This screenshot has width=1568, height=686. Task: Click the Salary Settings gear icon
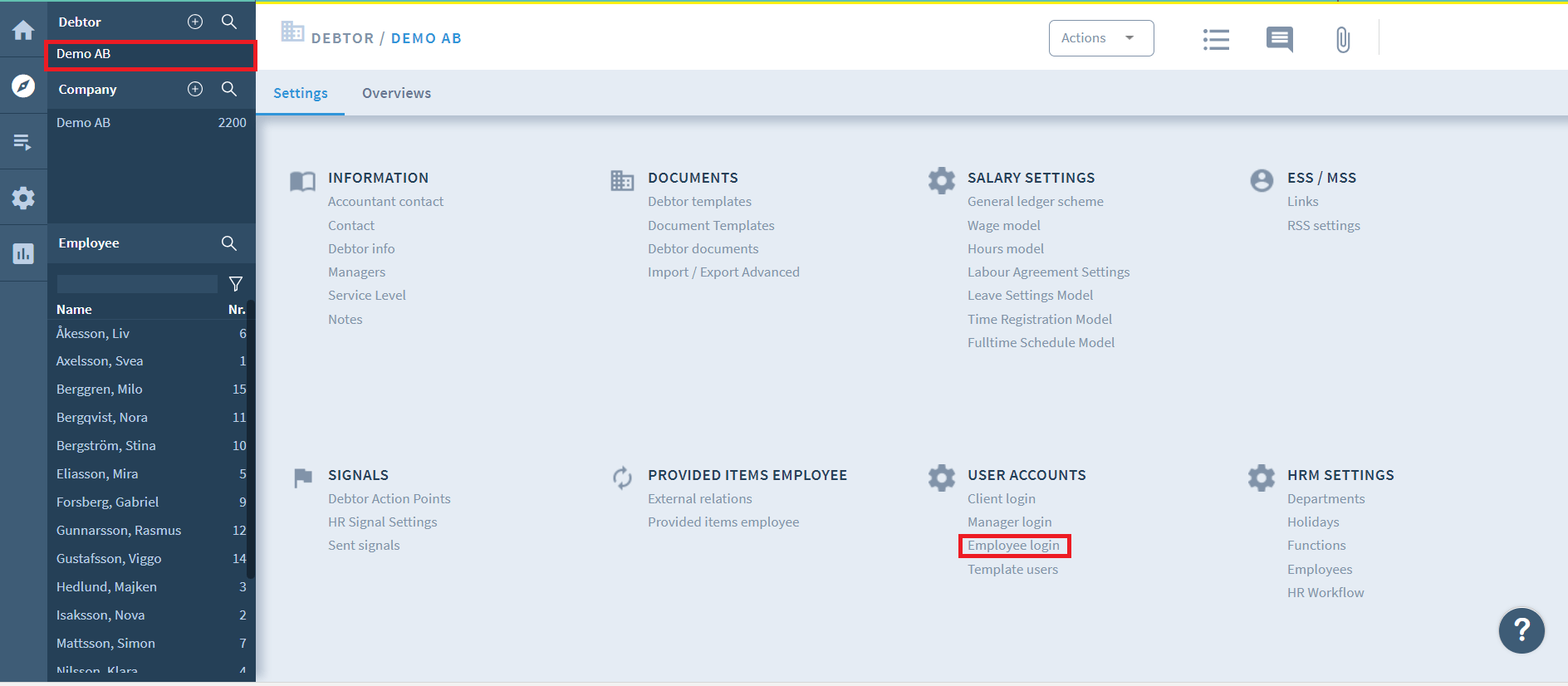[942, 180]
